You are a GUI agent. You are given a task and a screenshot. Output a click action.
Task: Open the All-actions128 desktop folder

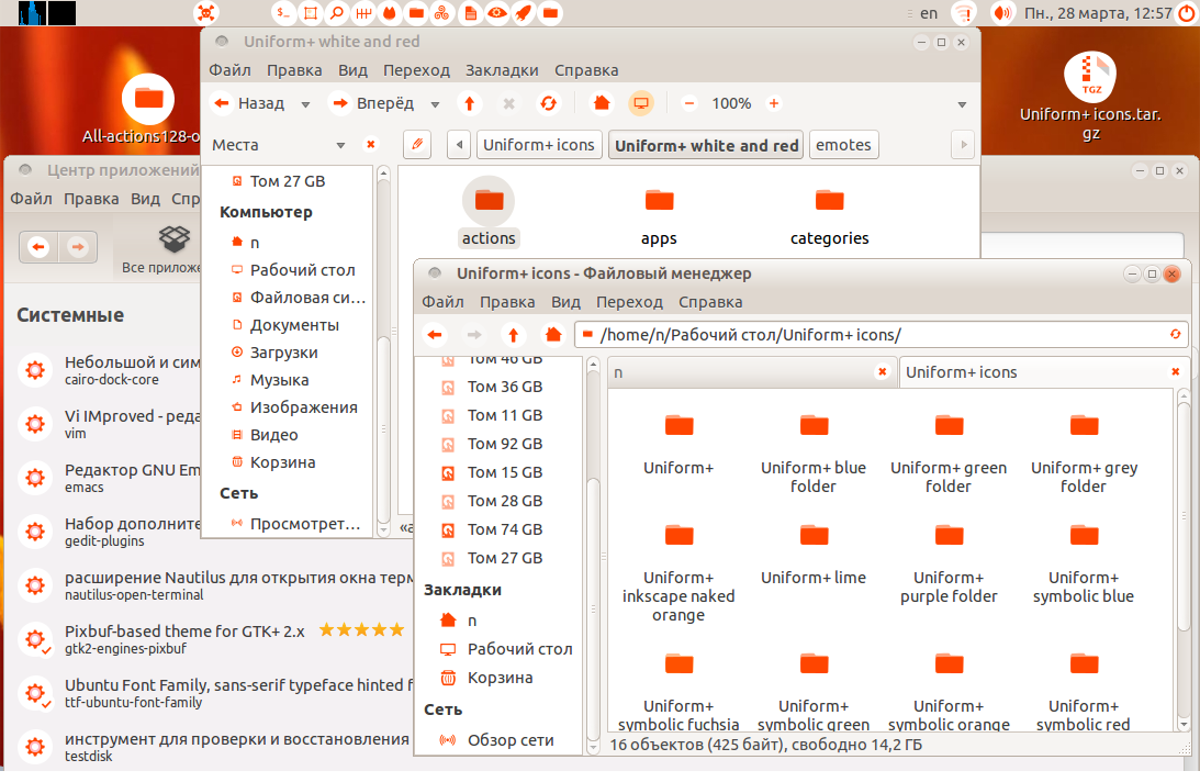coord(148,110)
